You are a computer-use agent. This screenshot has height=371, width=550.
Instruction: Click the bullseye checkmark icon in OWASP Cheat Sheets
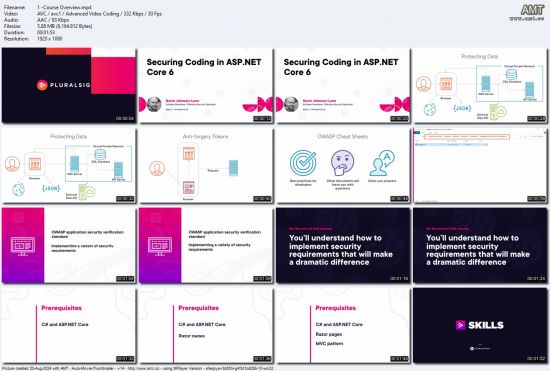[x=303, y=163]
